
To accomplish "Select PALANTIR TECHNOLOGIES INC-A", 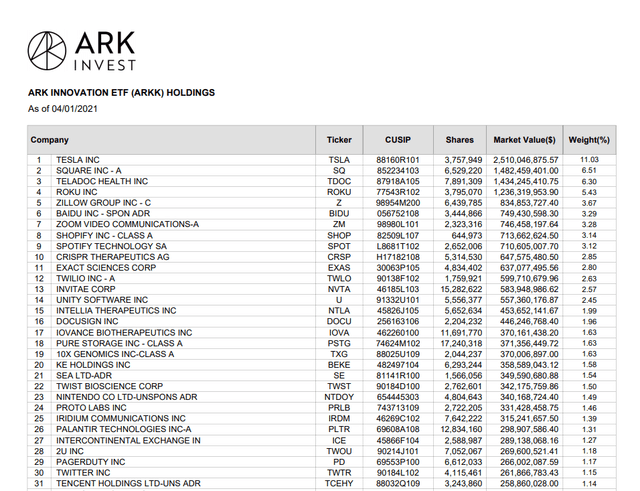I will pyautogui.click(x=124, y=429).
